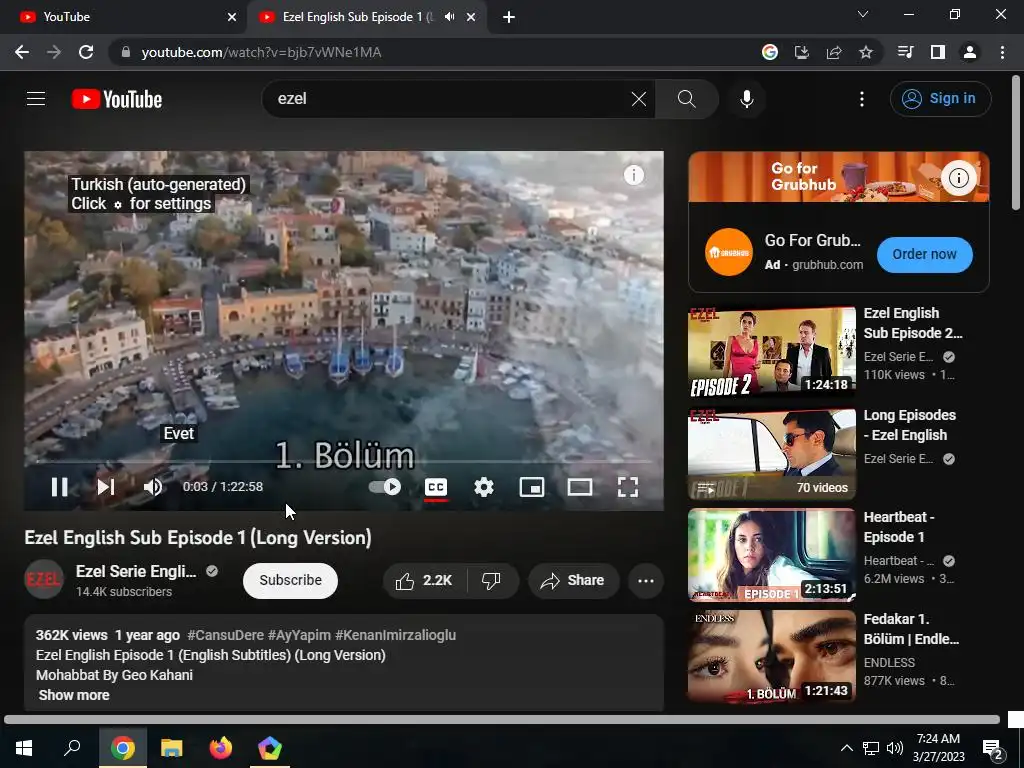
Task: Open the #CansuDere hashtag
Action: (225, 635)
